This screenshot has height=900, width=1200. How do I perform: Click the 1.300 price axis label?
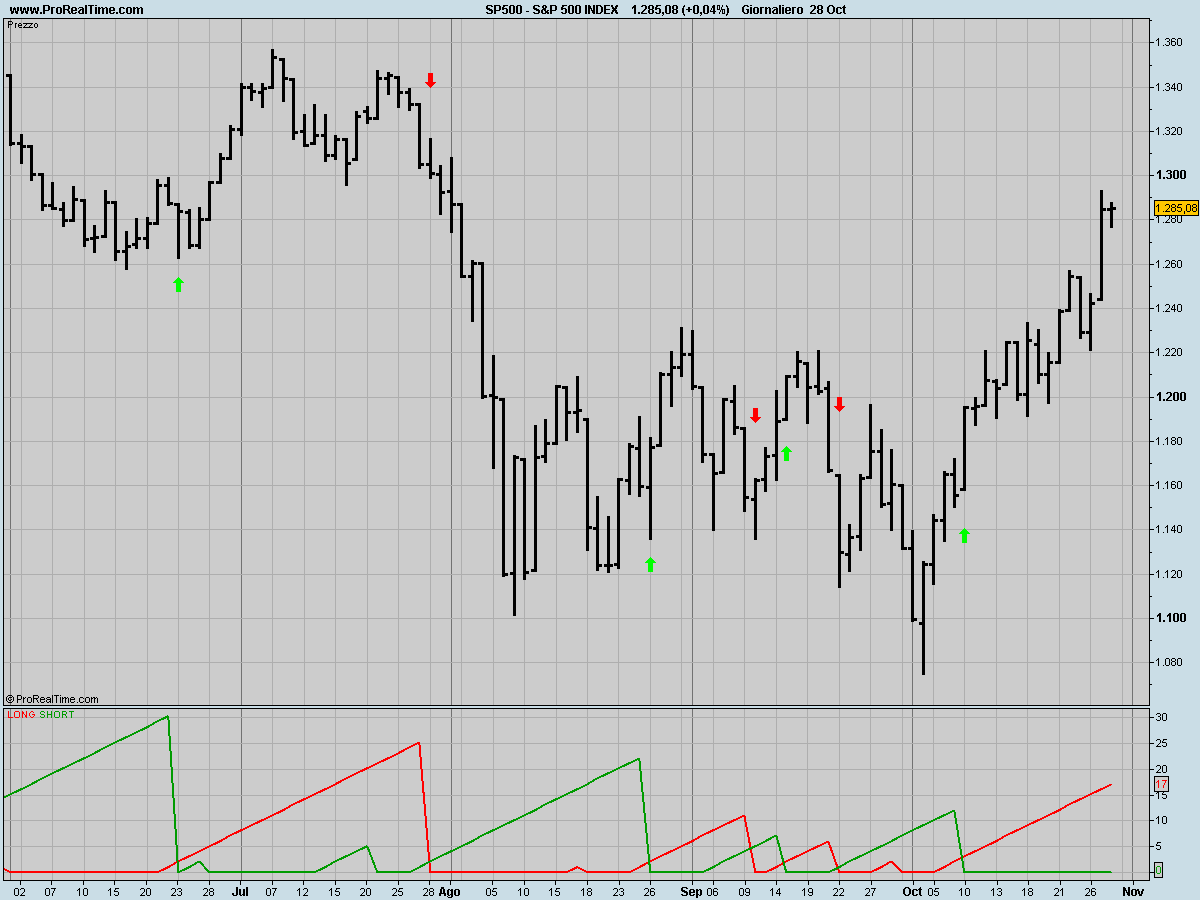click(x=1170, y=175)
